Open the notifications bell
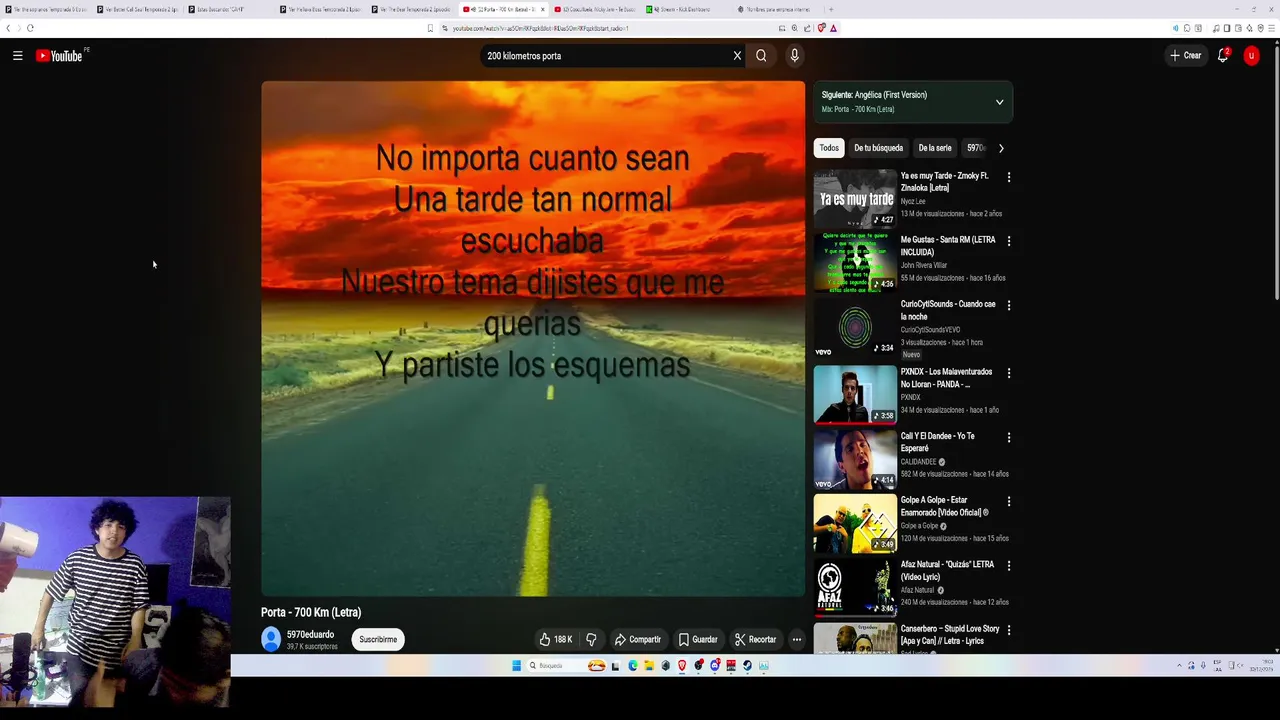The width and height of the screenshot is (1280, 720). click(x=1223, y=56)
